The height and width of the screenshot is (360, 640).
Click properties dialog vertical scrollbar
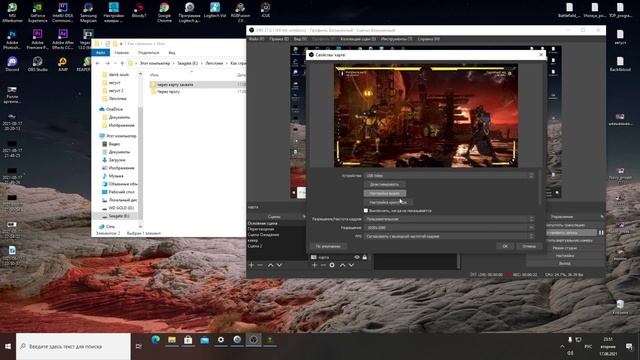click(x=540, y=188)
